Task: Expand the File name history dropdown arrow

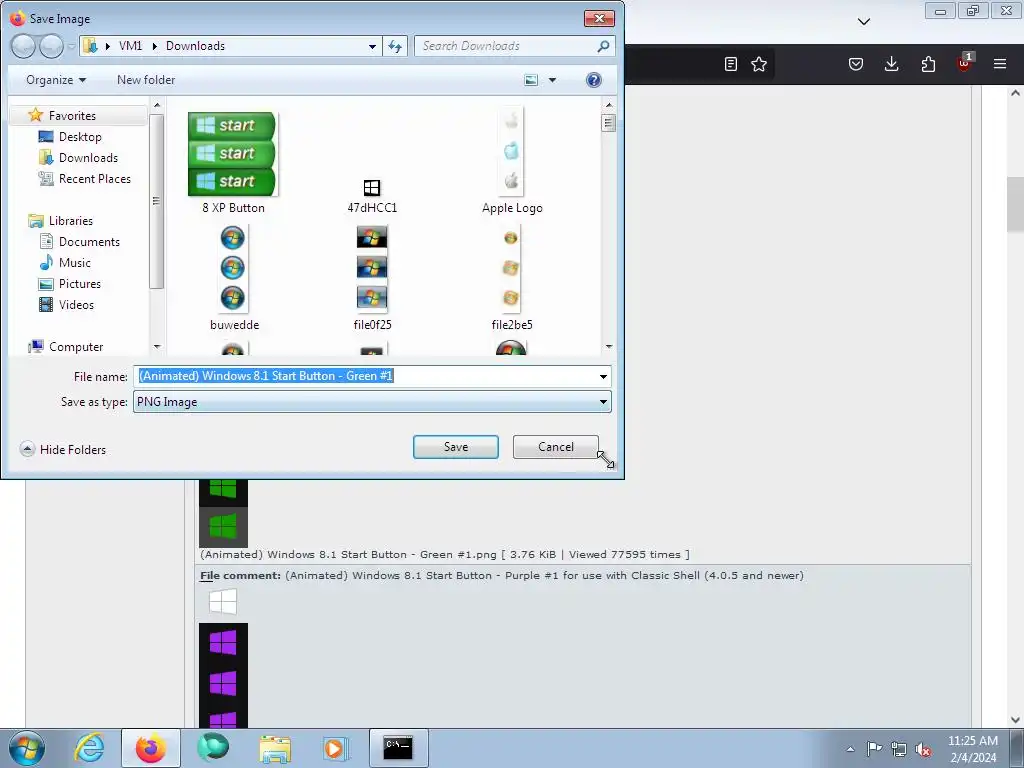Action: [603, 376]
